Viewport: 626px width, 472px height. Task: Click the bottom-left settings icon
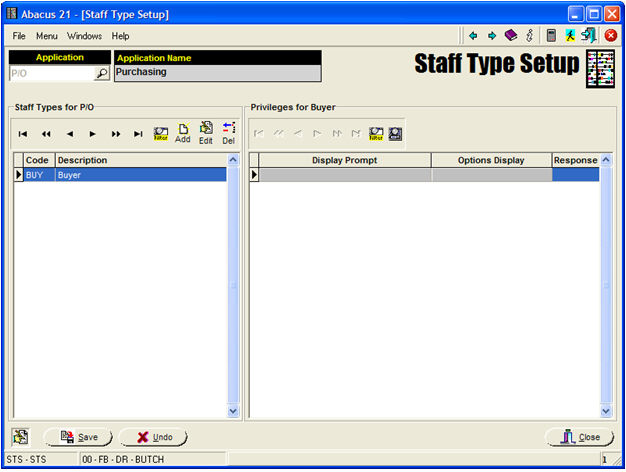pos(20,437)
